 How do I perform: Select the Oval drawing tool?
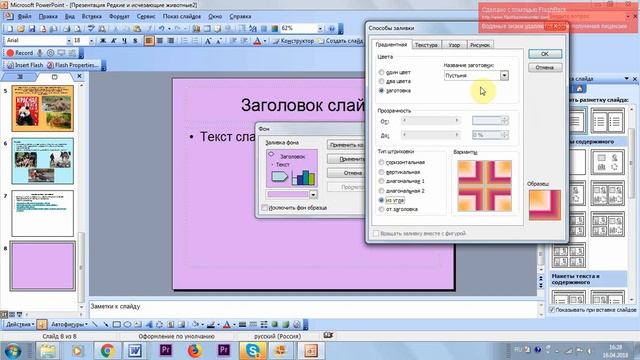coord(127,324)
